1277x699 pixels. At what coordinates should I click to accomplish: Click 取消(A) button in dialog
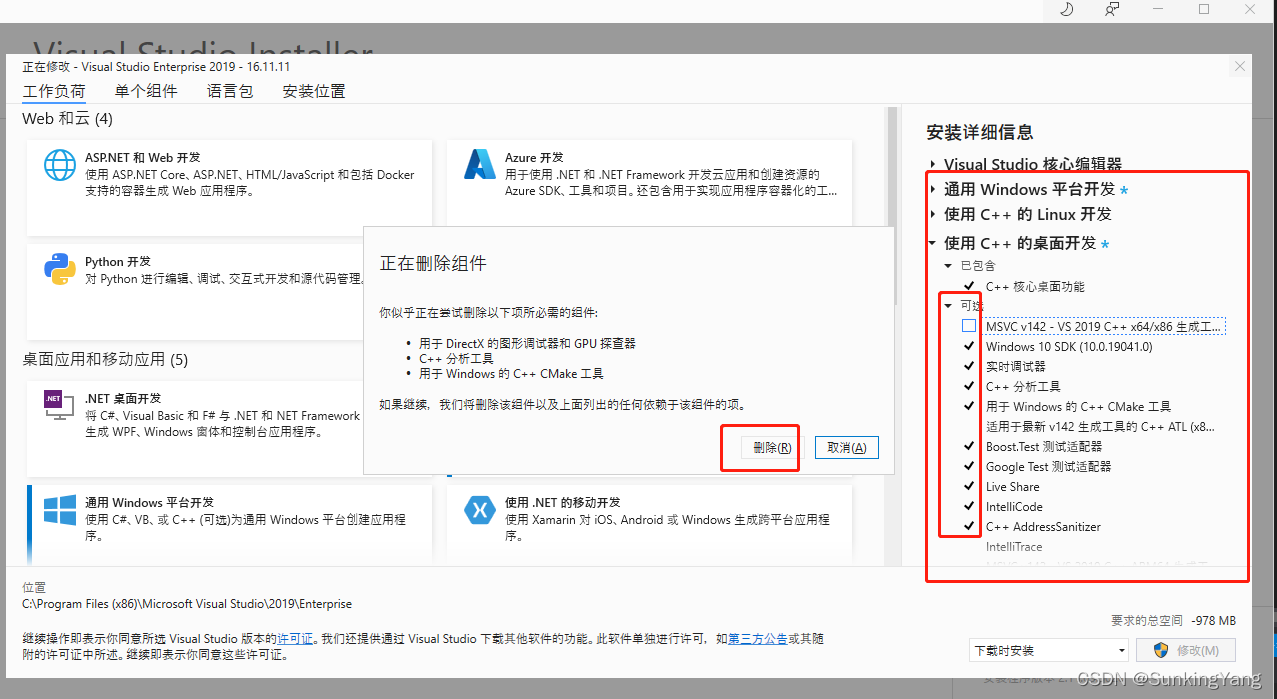[847, 447]
